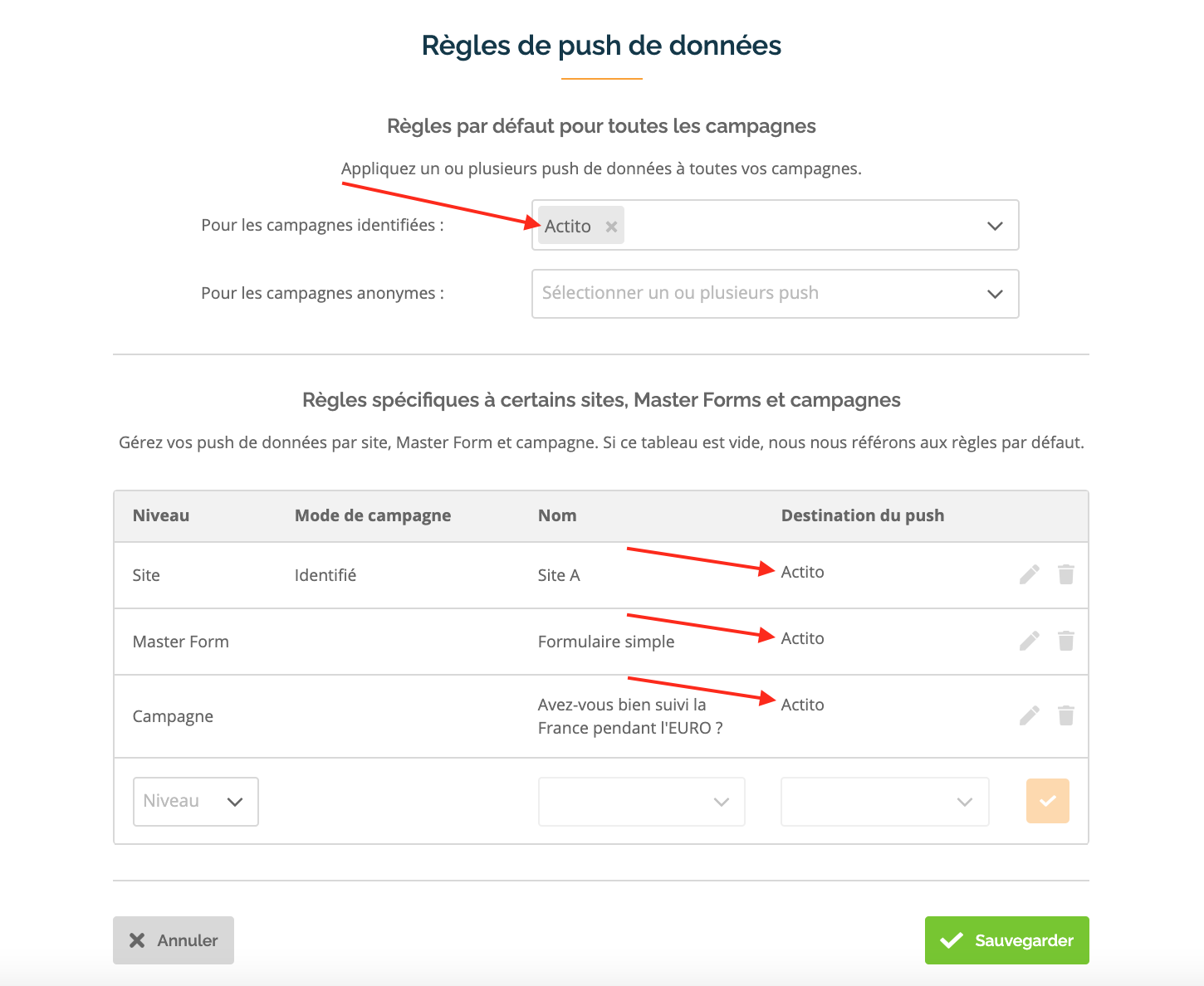Image resolution: width=1204 pixels, height=986 pixels.
Task: Open the campagnes anonymes push selector
Action: [775, 294]
